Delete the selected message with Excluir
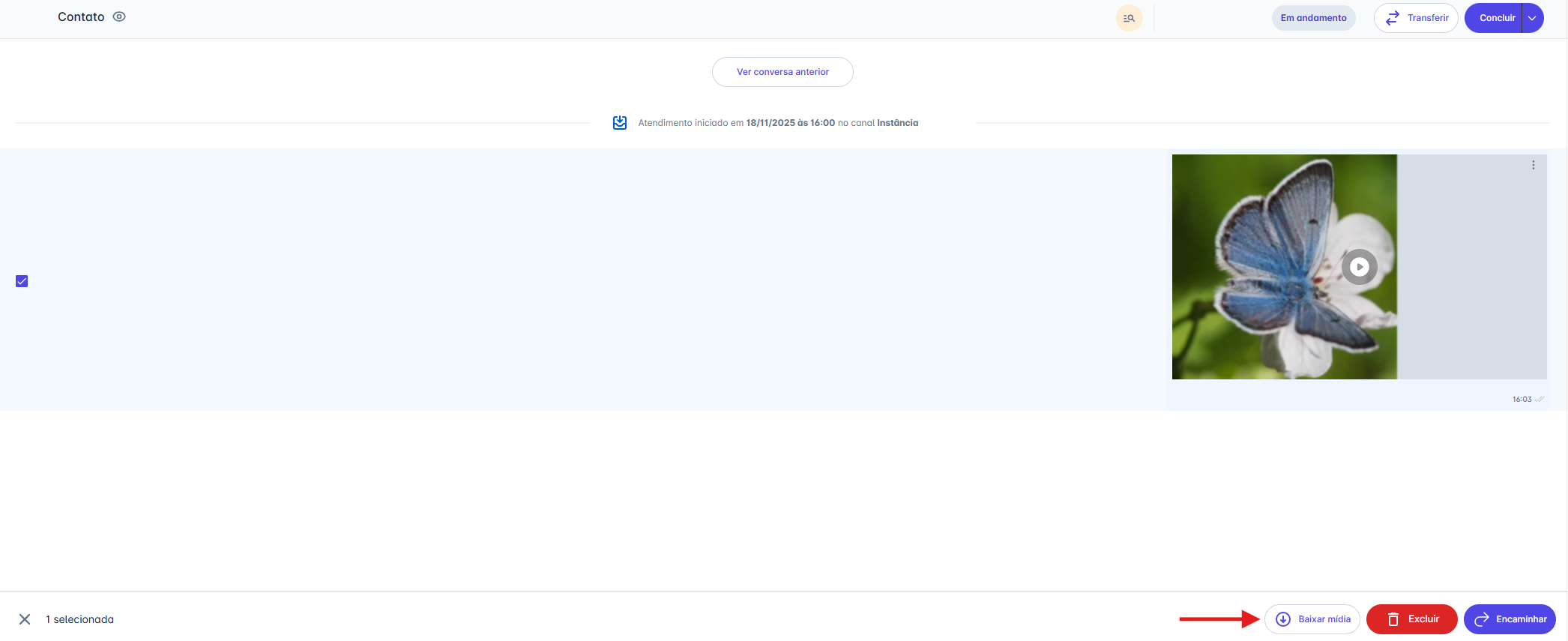1568x641 pixels. point(1411,619)
